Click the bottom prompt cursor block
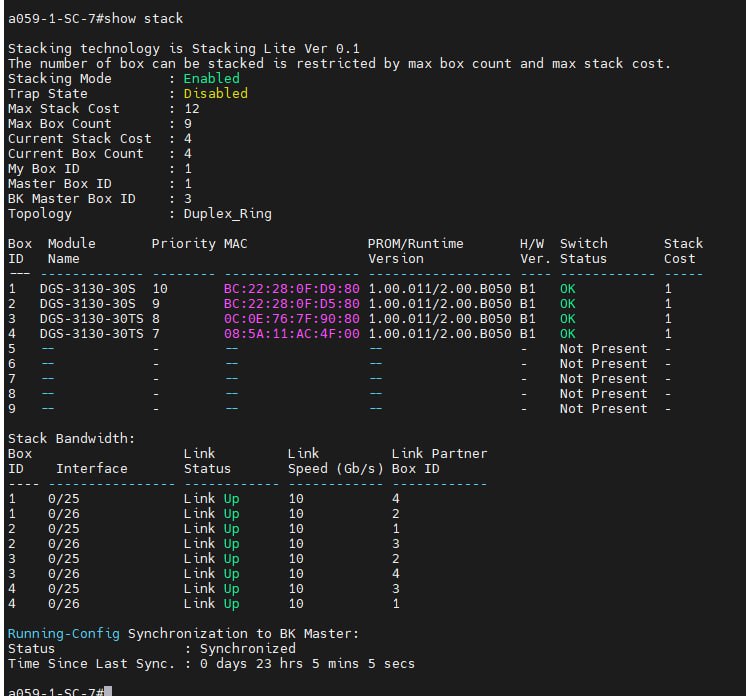This screenshot has height=696, width=746. [x=108, y=691]
